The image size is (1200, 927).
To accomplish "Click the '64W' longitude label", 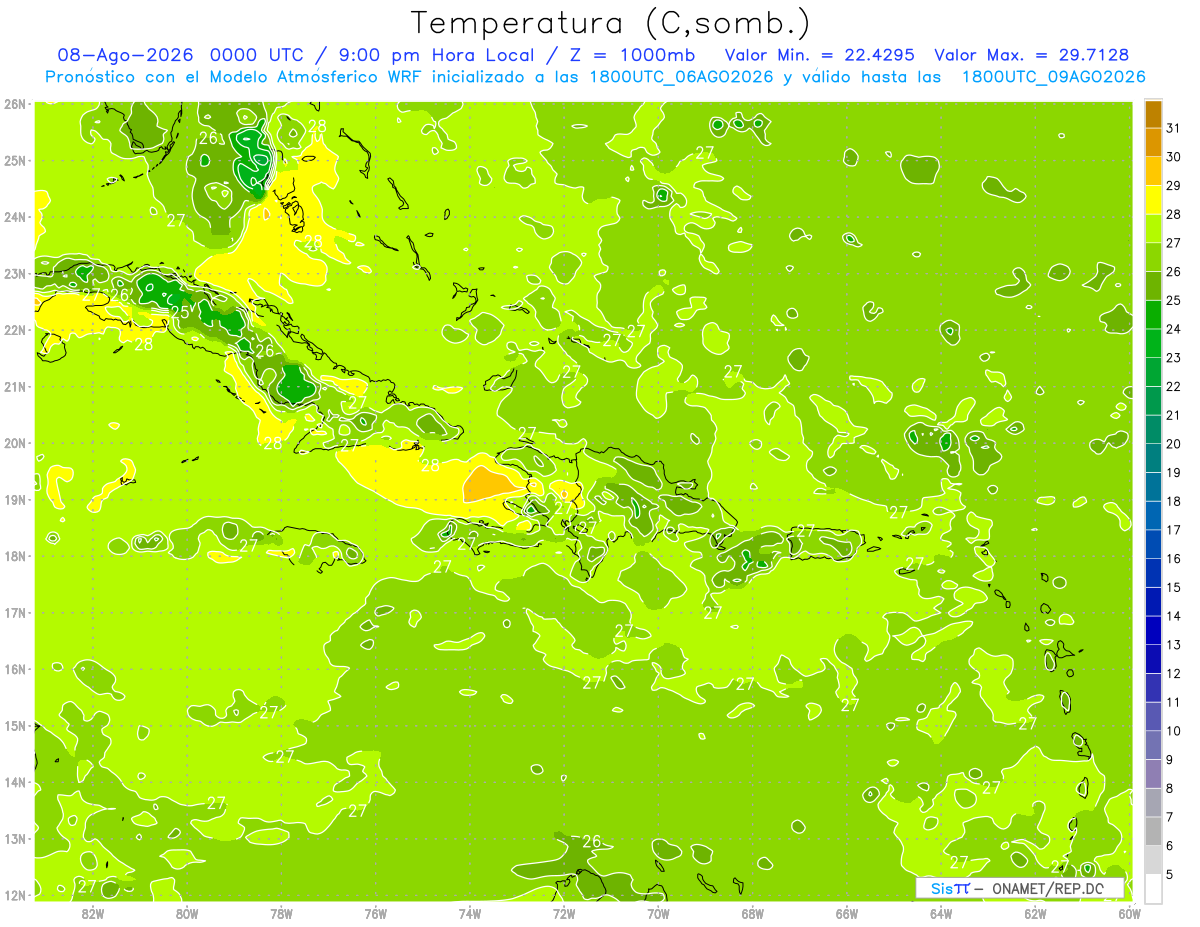I will [941, 913].
